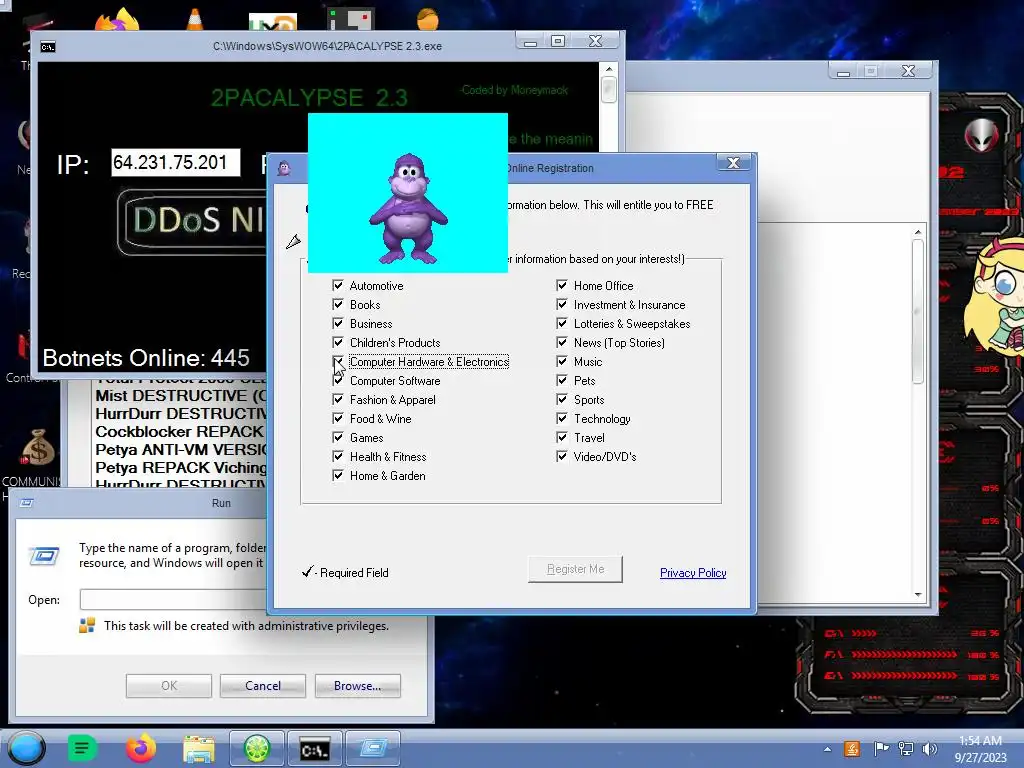Viewport: 1024px width, 768px height.
Task: Click the console icon in 2PACALYPSE title bar
Action: click(48, 46)
